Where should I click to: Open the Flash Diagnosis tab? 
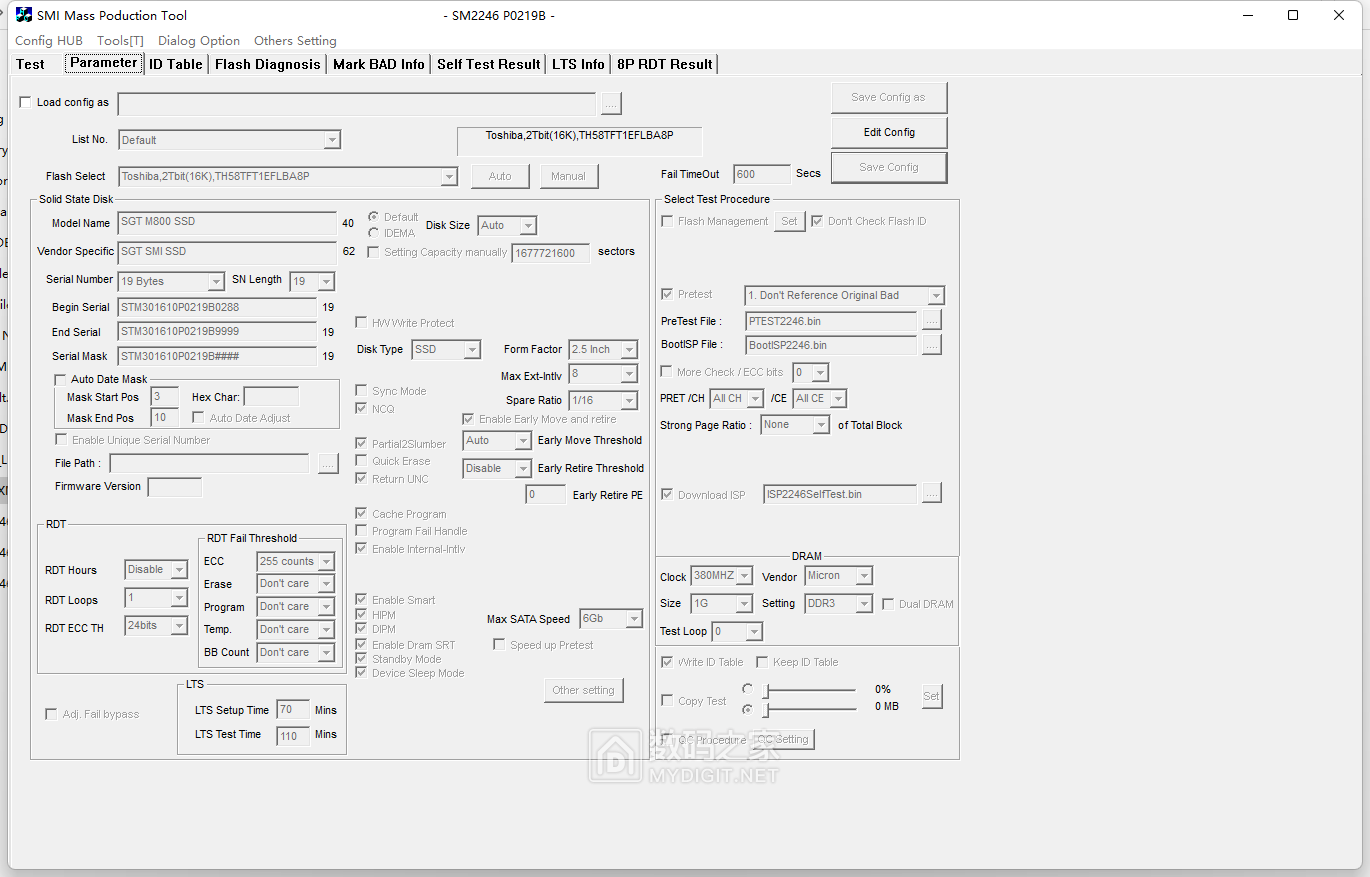pos(267,64)
